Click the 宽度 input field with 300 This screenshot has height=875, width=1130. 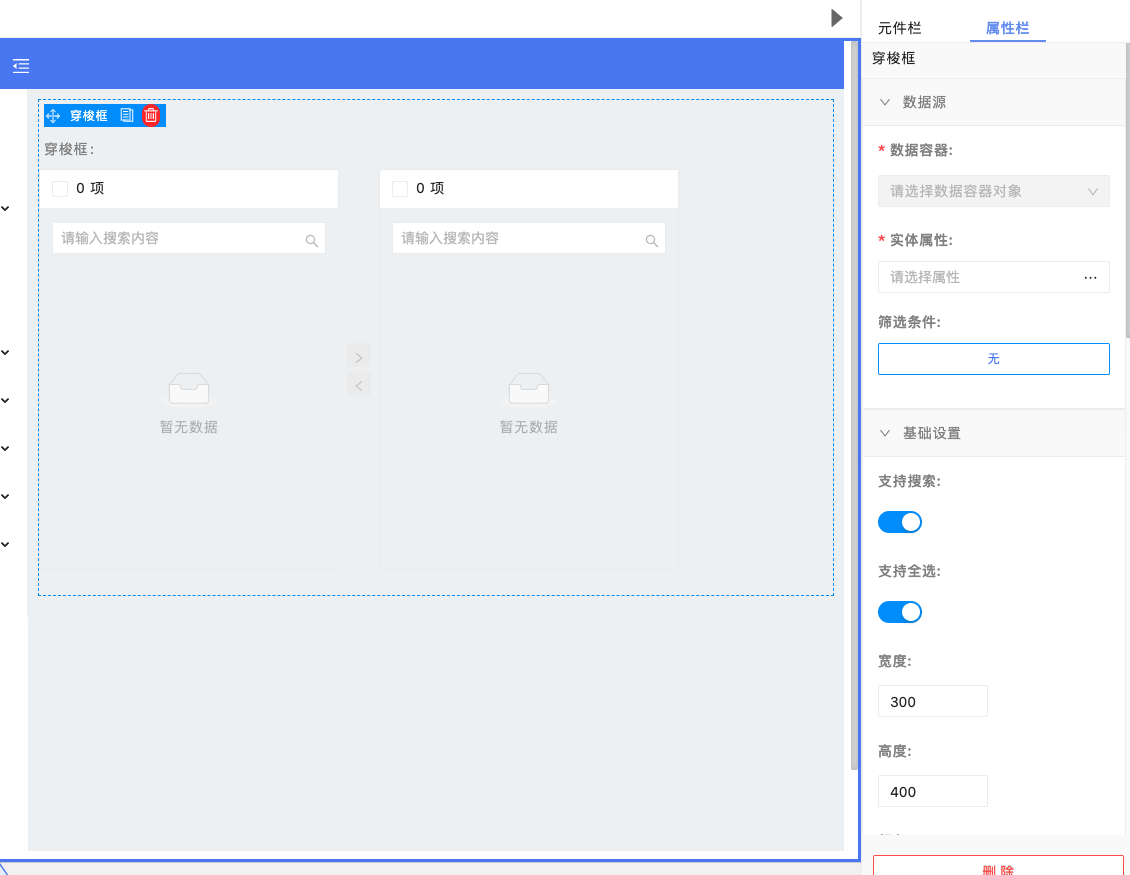click(x=933, y=701)
